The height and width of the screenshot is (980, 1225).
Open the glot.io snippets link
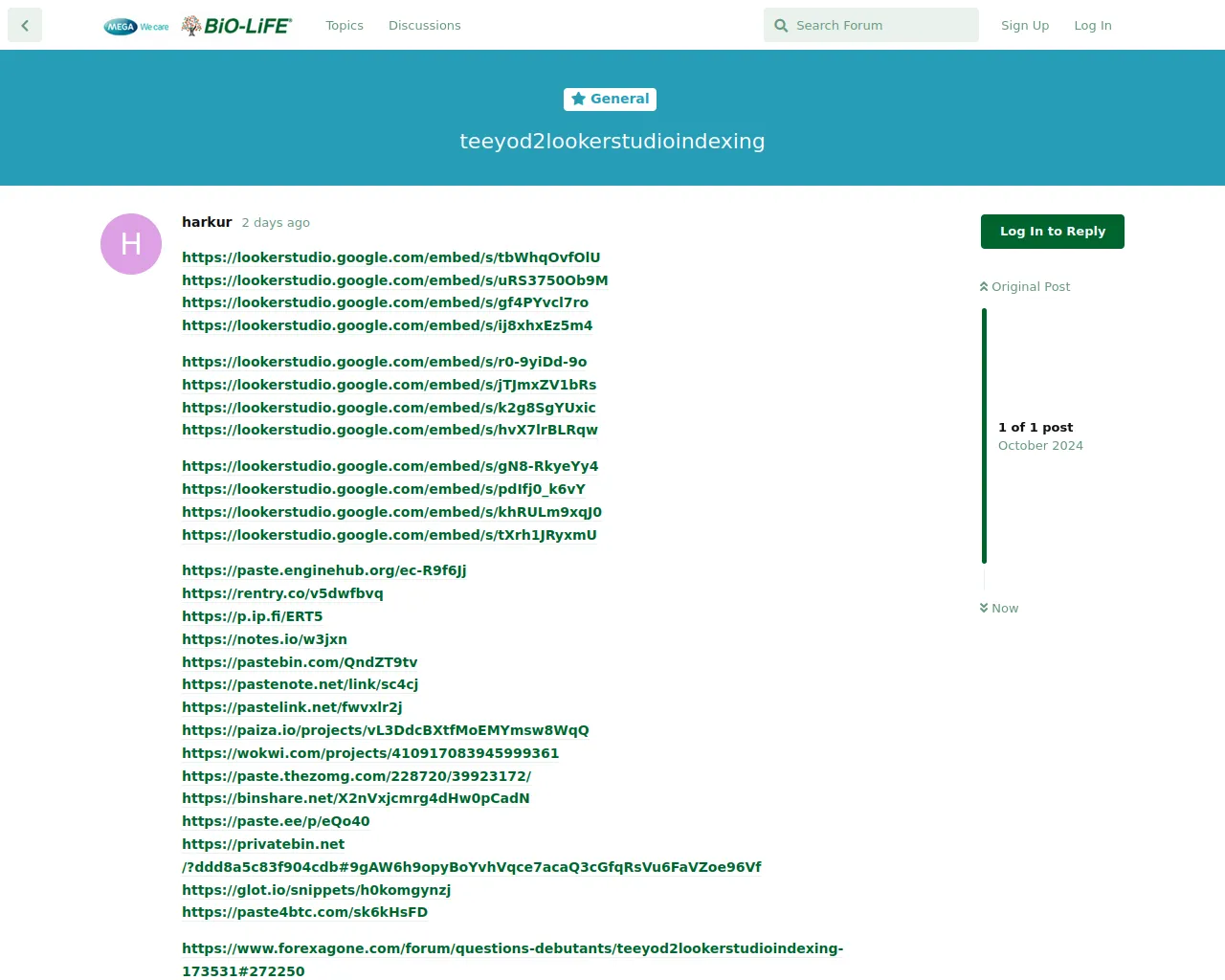(317, 890)
